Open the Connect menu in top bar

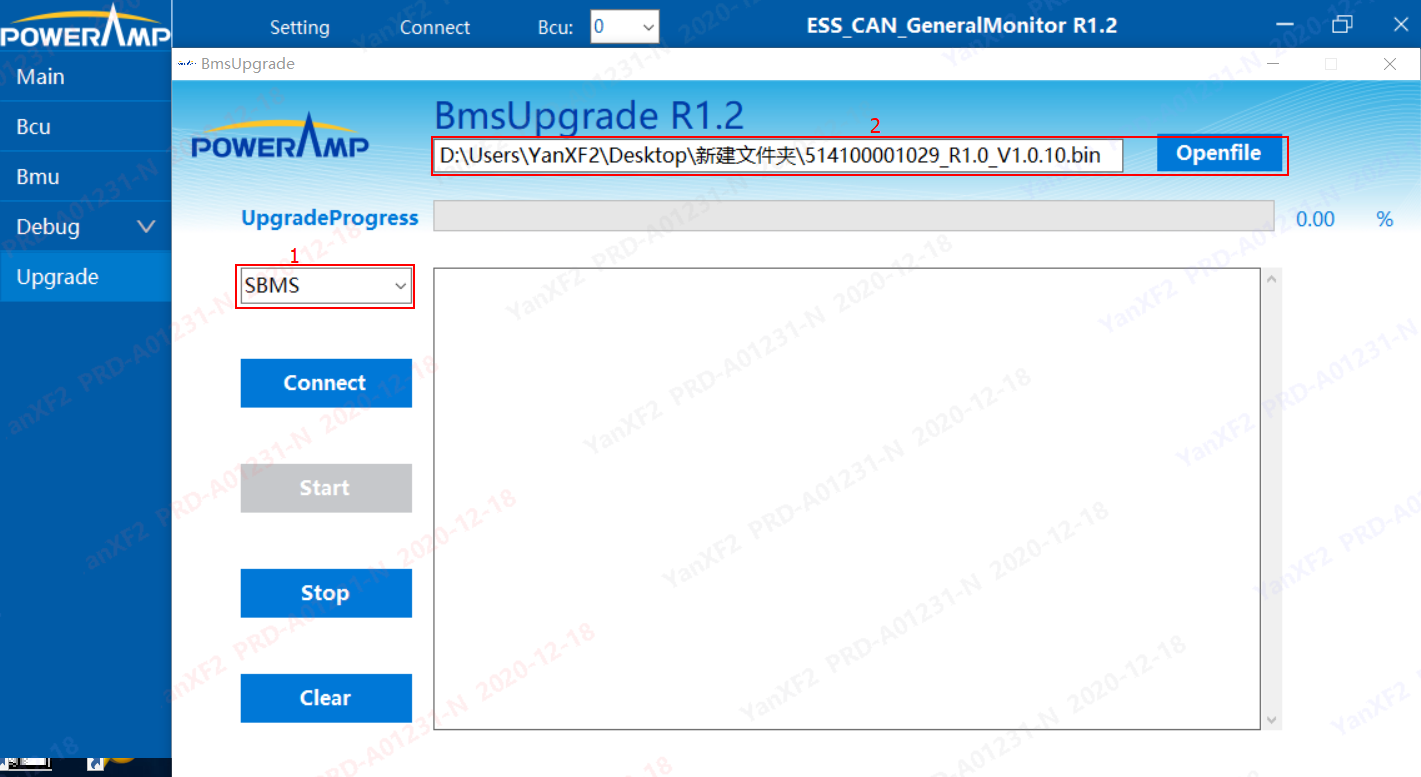point(434,27)
